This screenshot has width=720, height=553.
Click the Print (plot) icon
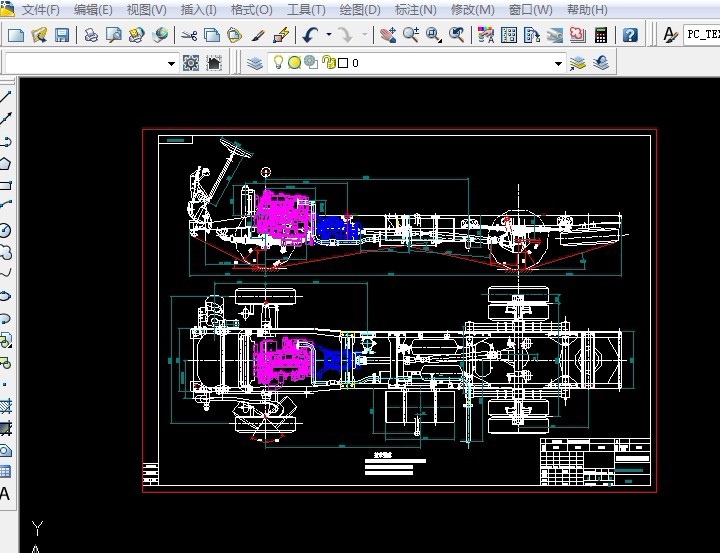91,35
